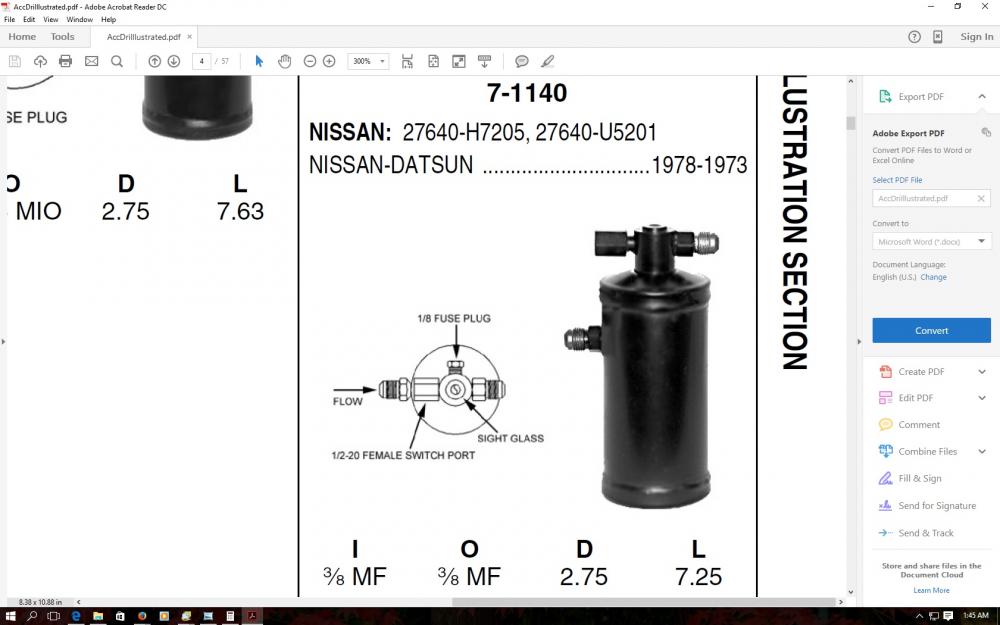1000x625 pixels.
Task: Expand the Combine Files options chevron
Action: point(982,451)
